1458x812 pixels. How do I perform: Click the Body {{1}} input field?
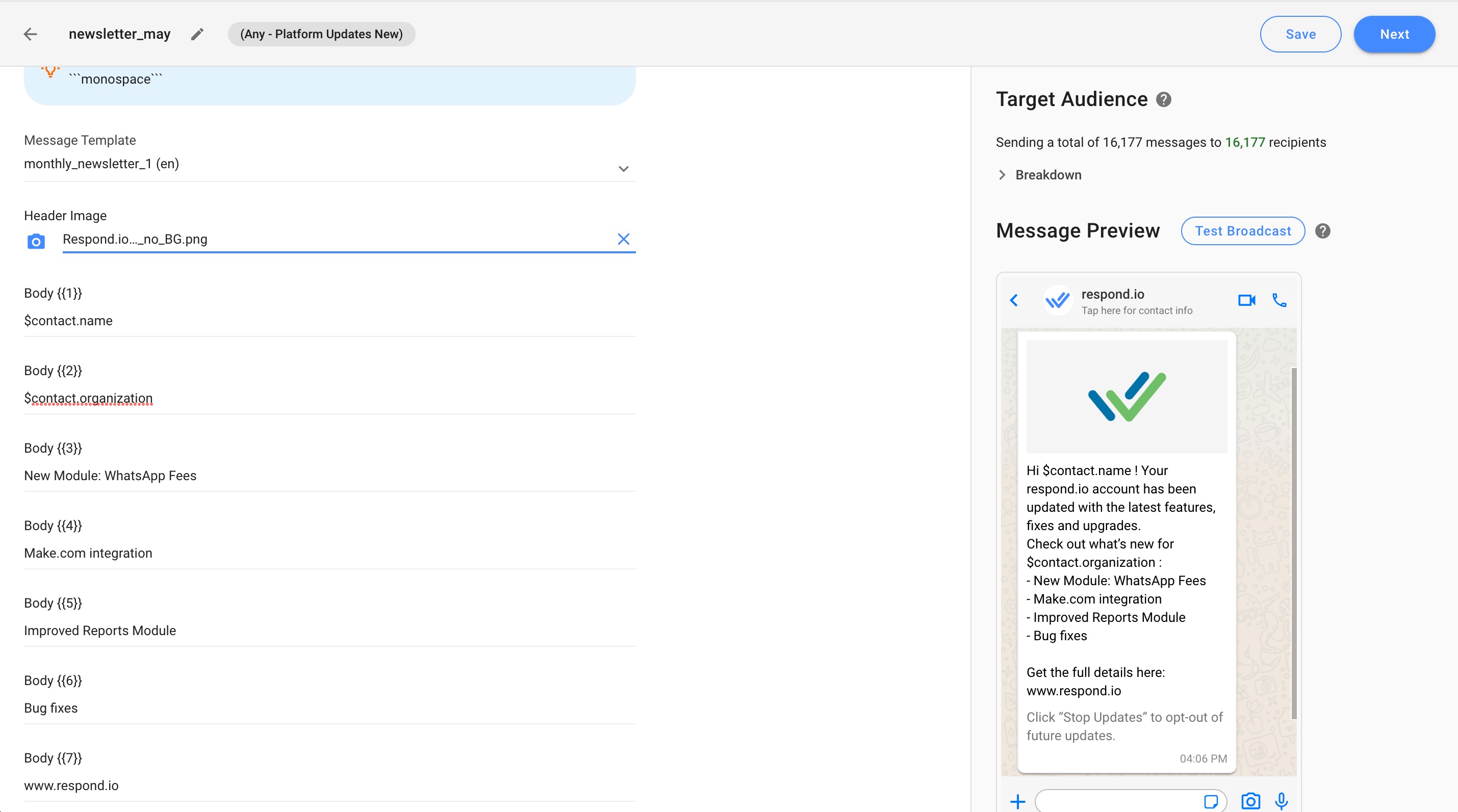click(x=330, y=321)
